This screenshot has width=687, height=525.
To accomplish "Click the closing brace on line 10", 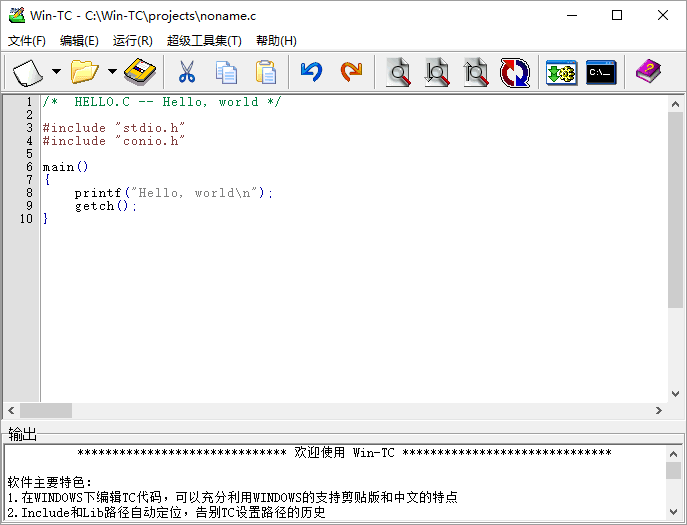I will [45, 218].
